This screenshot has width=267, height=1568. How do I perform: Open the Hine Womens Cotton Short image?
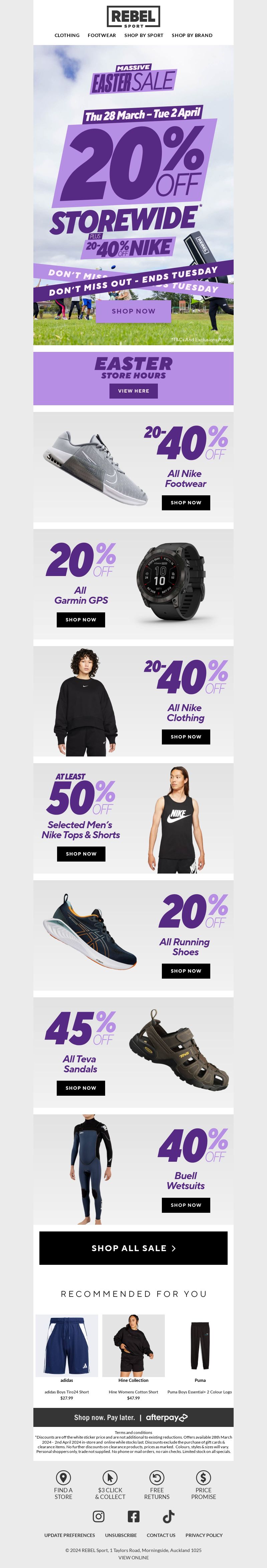(x=133, y=1345)
